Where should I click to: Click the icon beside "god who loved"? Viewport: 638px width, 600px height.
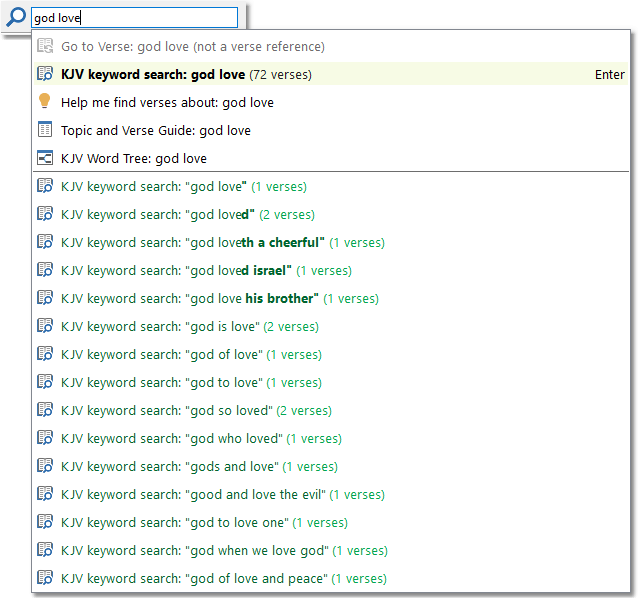(45, 438)
